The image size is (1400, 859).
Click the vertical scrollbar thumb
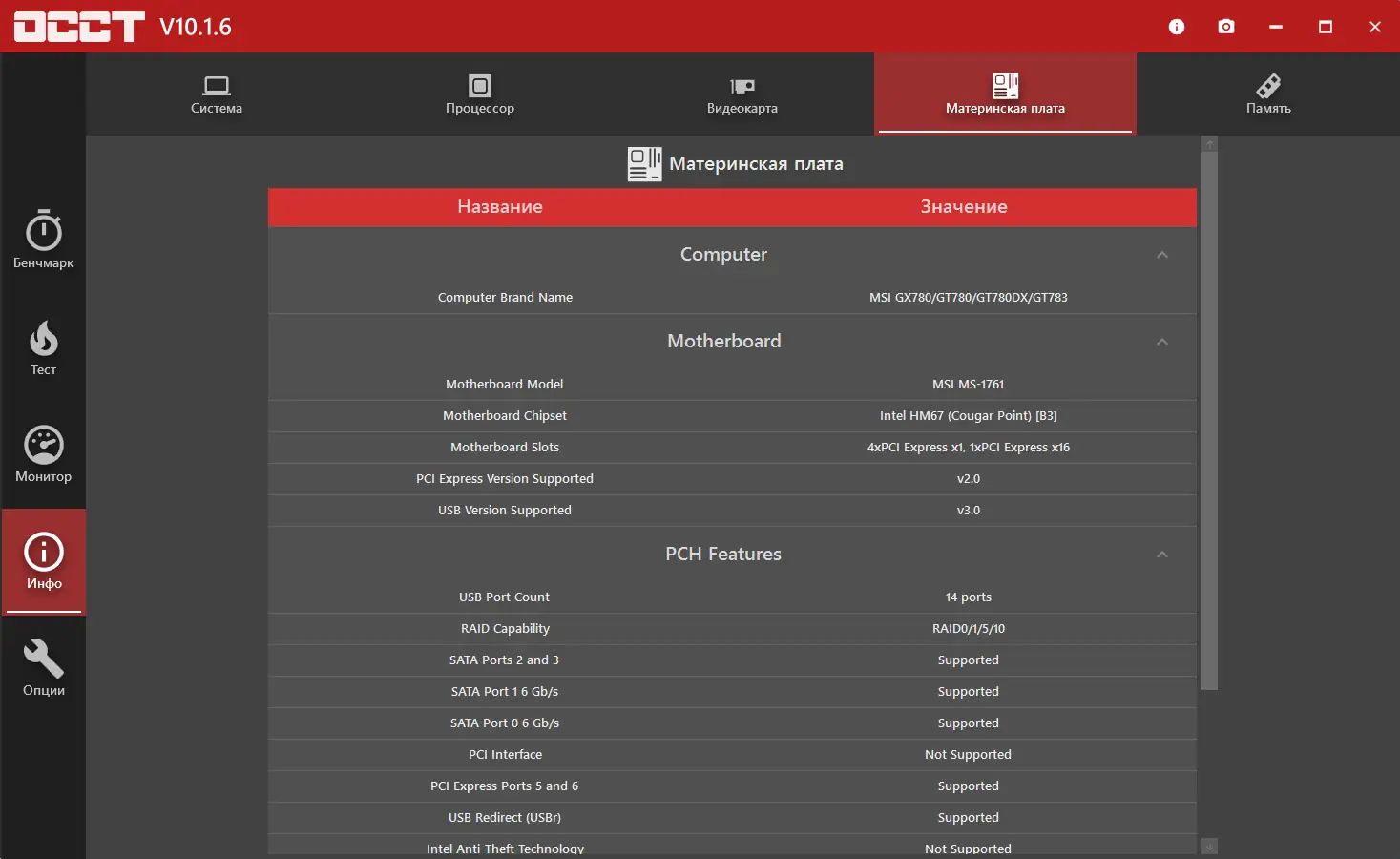[1209, 421]
